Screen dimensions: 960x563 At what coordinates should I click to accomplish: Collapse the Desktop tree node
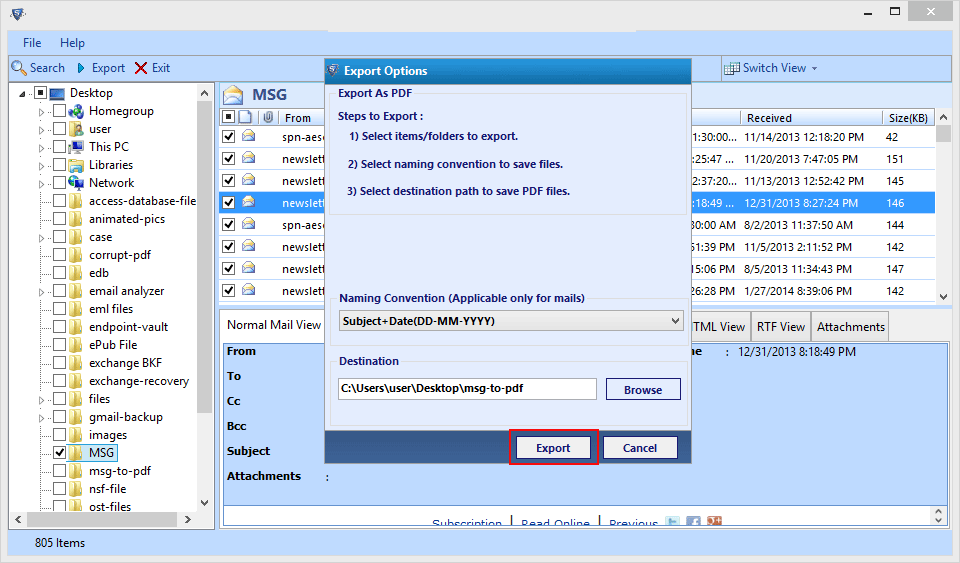click(x=23, y=94)
